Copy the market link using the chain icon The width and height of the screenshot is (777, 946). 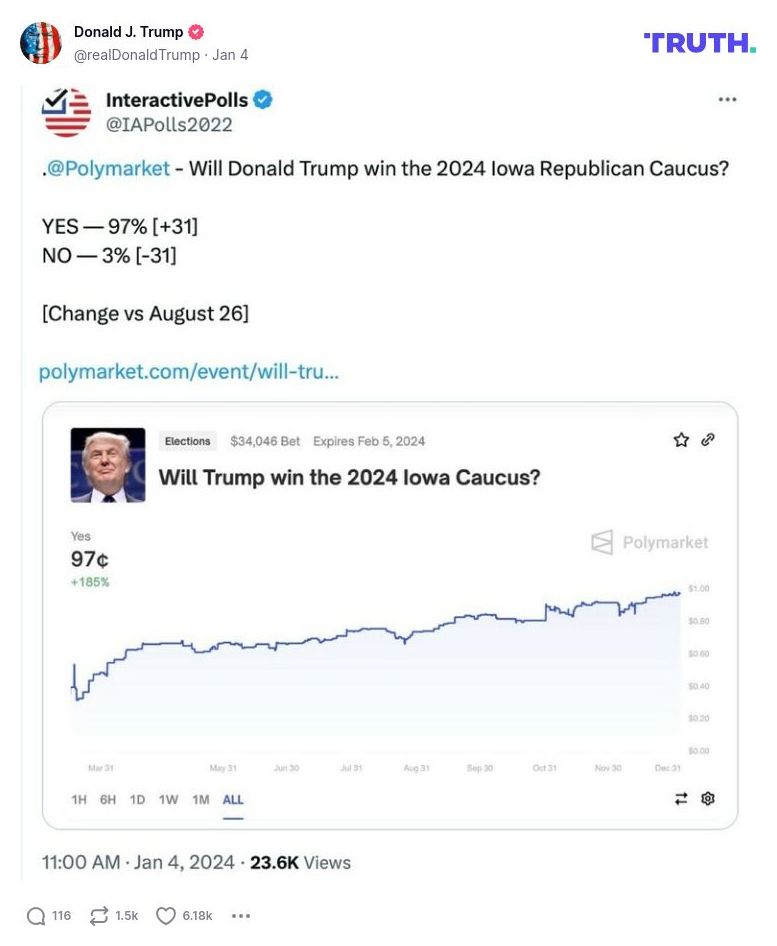[x=709, y=439]
